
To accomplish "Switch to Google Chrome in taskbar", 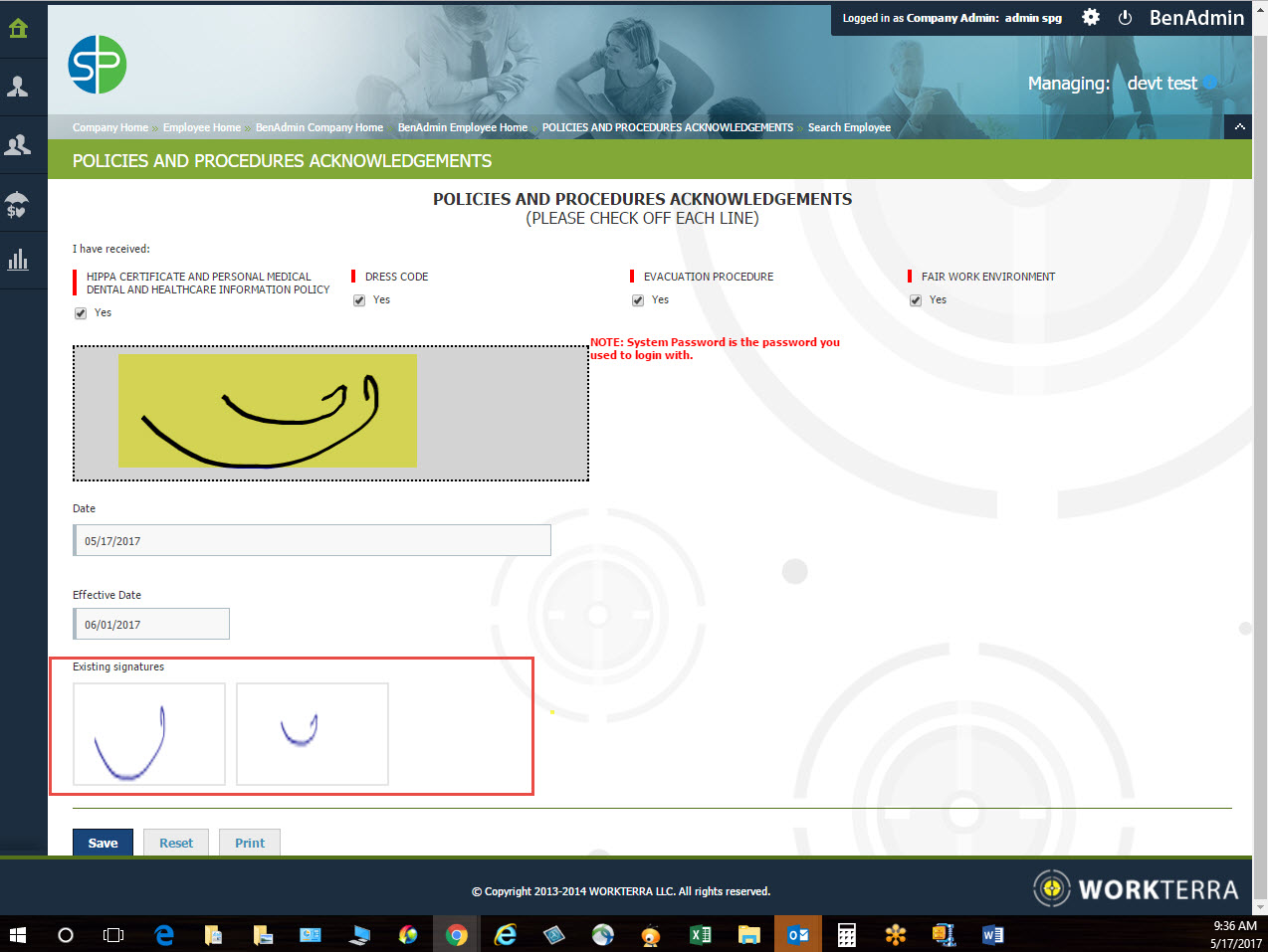I will pos(457,934).
